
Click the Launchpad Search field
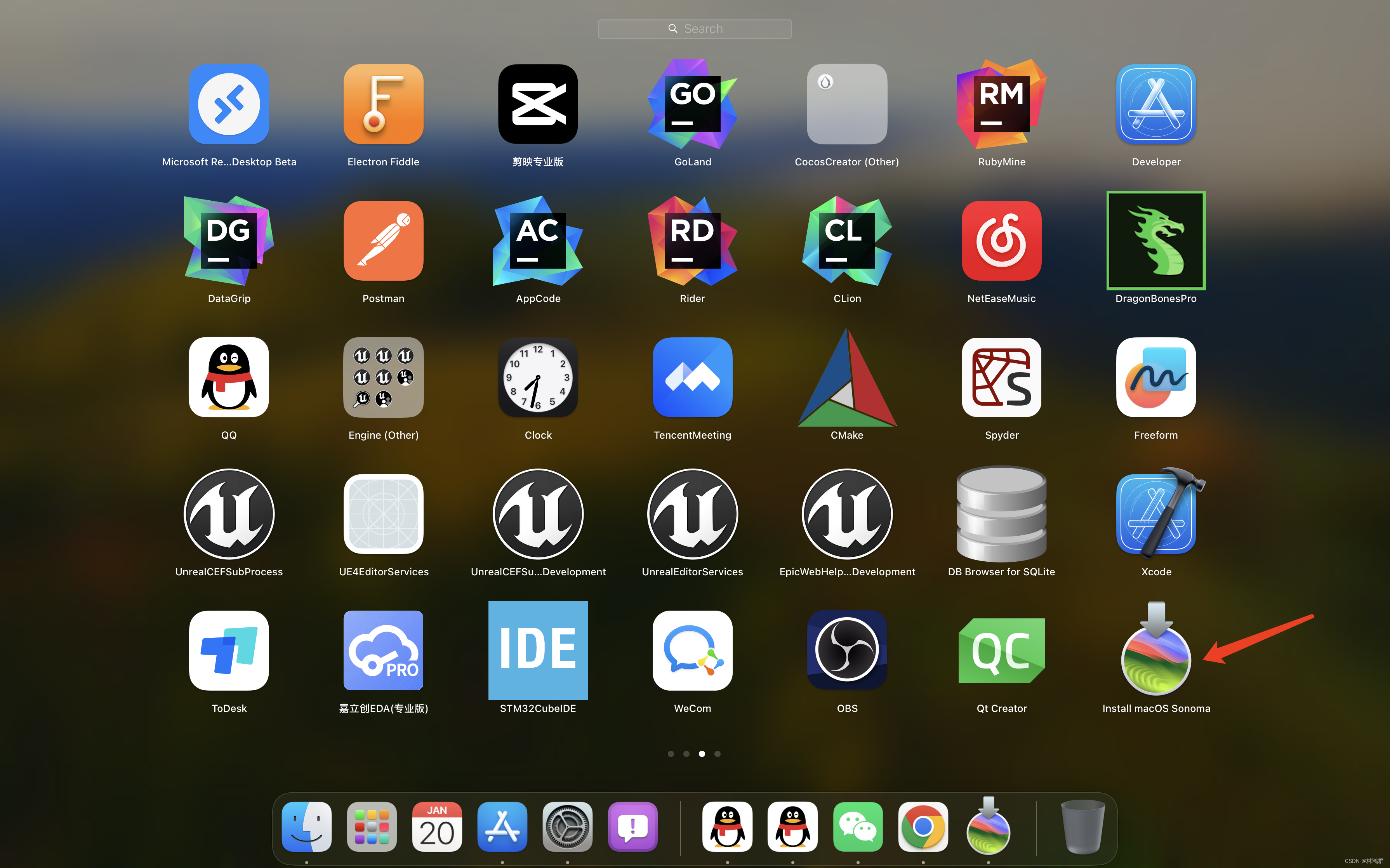tap(695, 29)
